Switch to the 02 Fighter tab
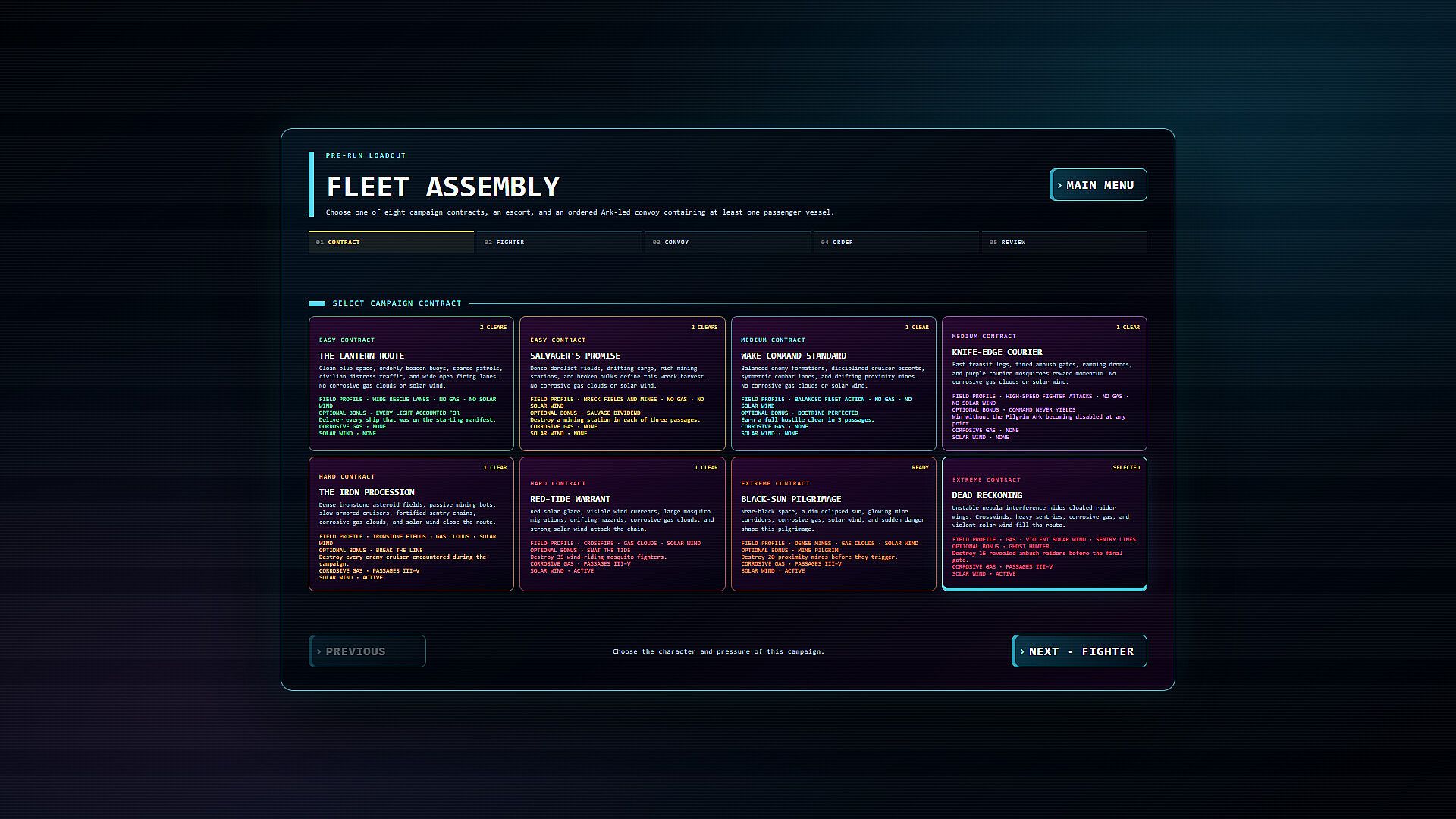Screen dimensions: 1456x819 click(x=560, y=242)
